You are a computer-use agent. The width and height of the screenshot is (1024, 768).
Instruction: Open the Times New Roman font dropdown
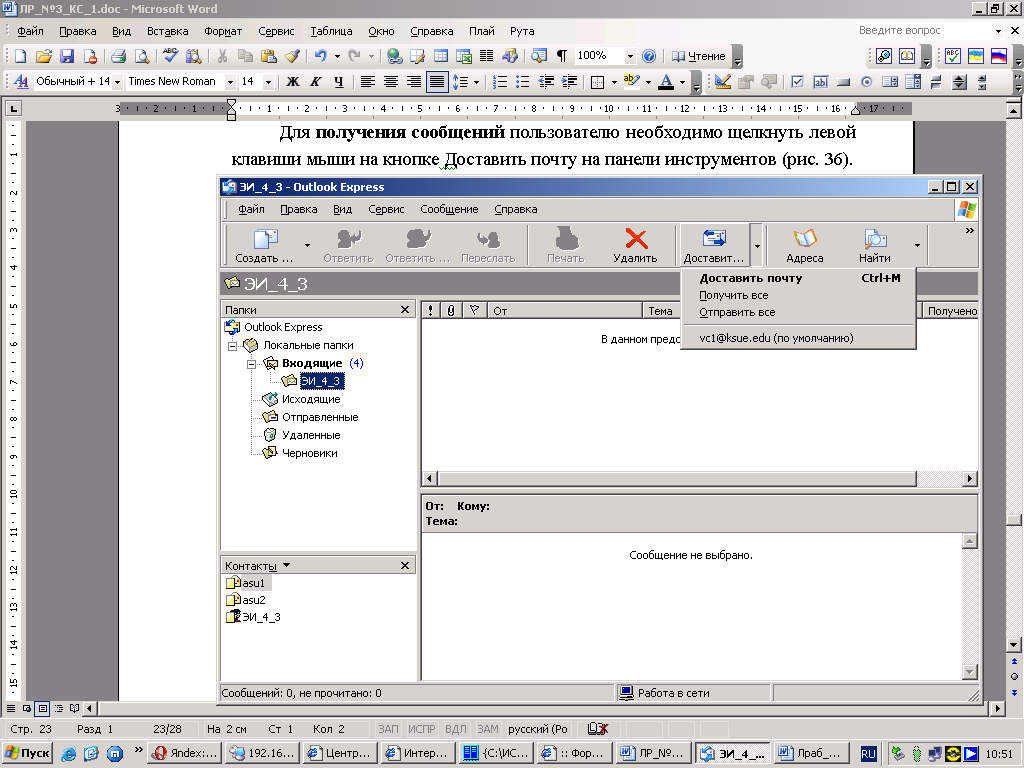point(230,82)
